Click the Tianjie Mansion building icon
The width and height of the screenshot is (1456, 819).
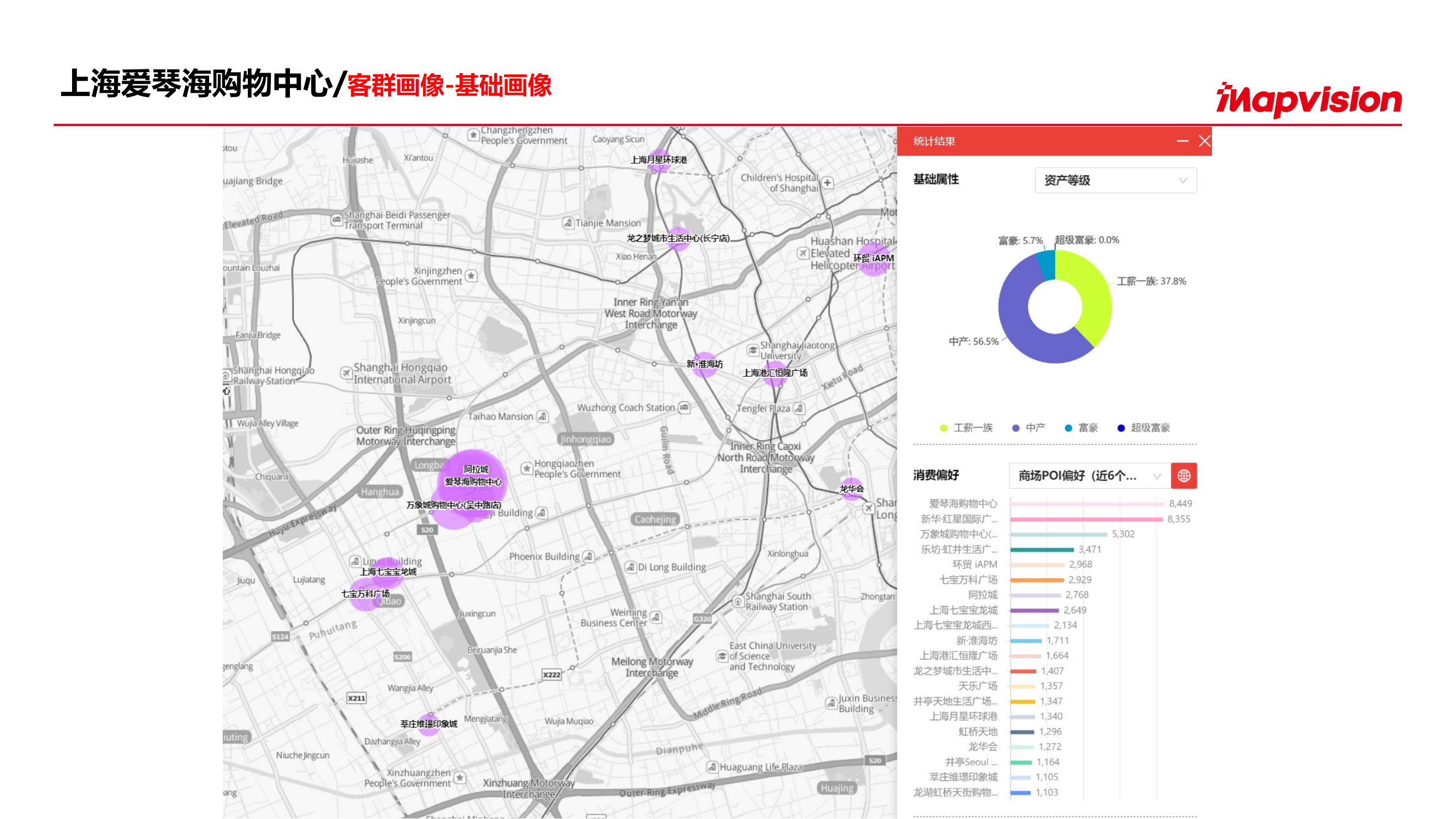[568, 223]
